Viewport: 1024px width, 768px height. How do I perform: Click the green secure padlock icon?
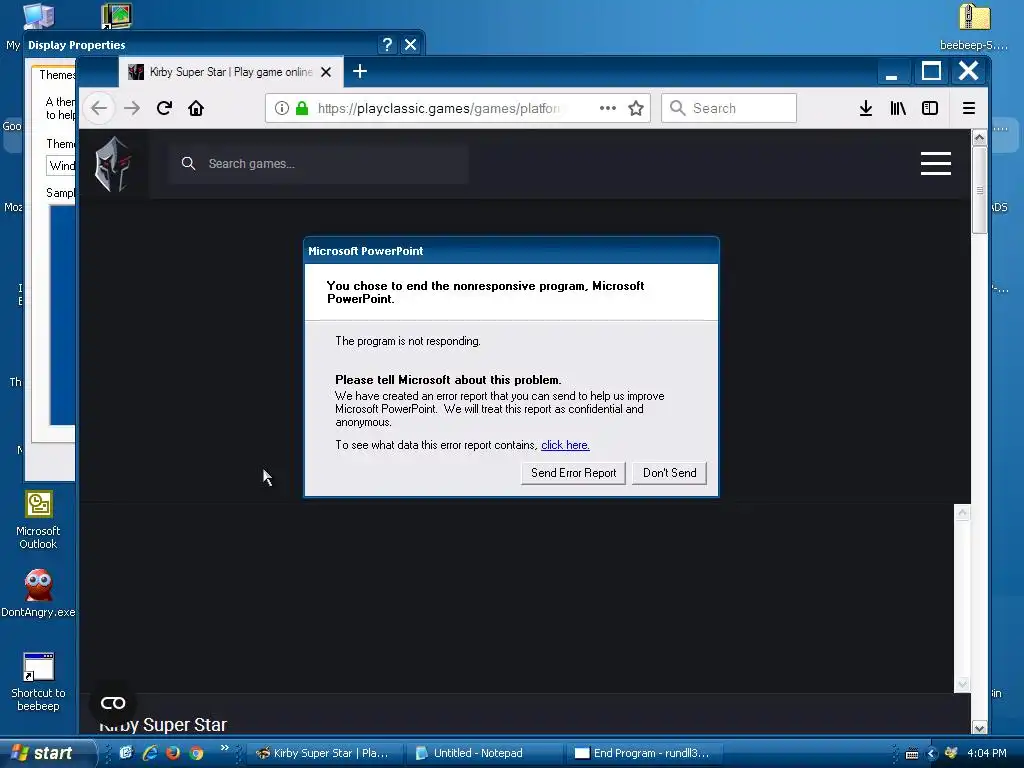click(302, 108)
